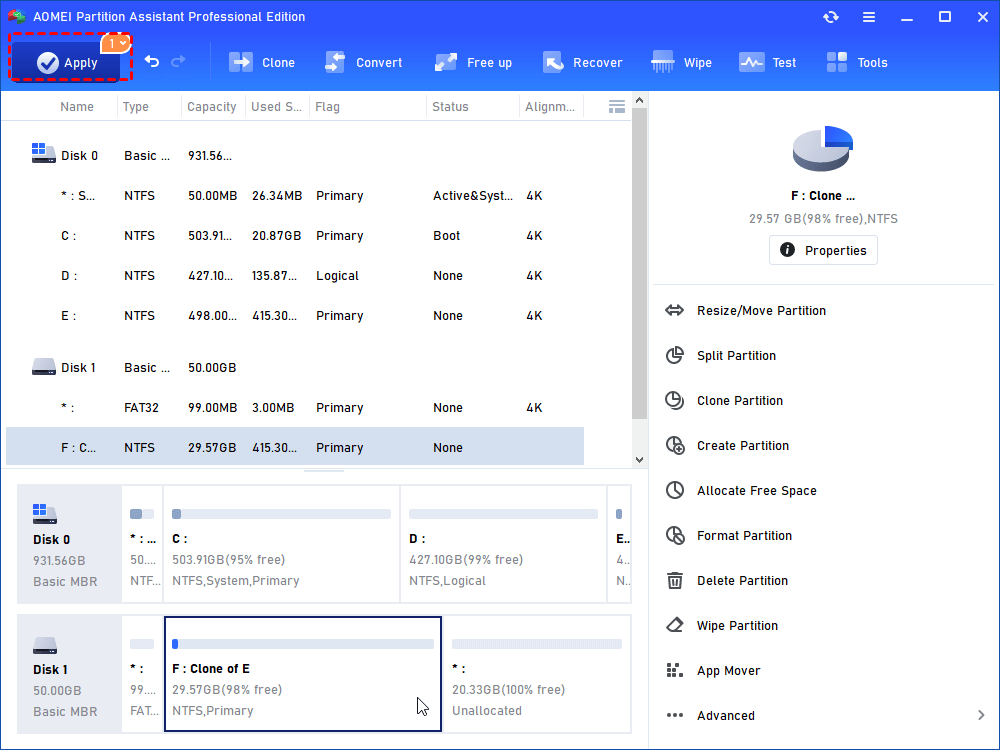Viewport: 1000px width, 750px height.
Task: Sort by the Capacity column header
Action: point(212,107)
